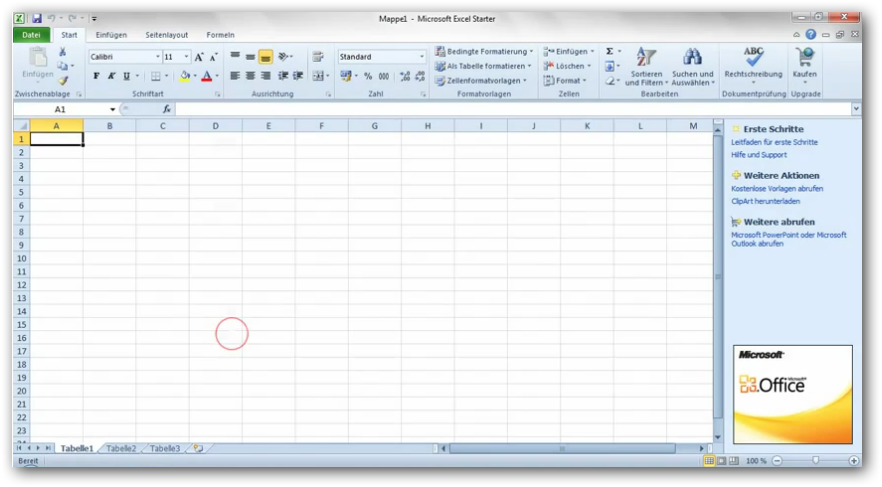
Task: Apply red font color A swatch
Action: coord(206,76)
